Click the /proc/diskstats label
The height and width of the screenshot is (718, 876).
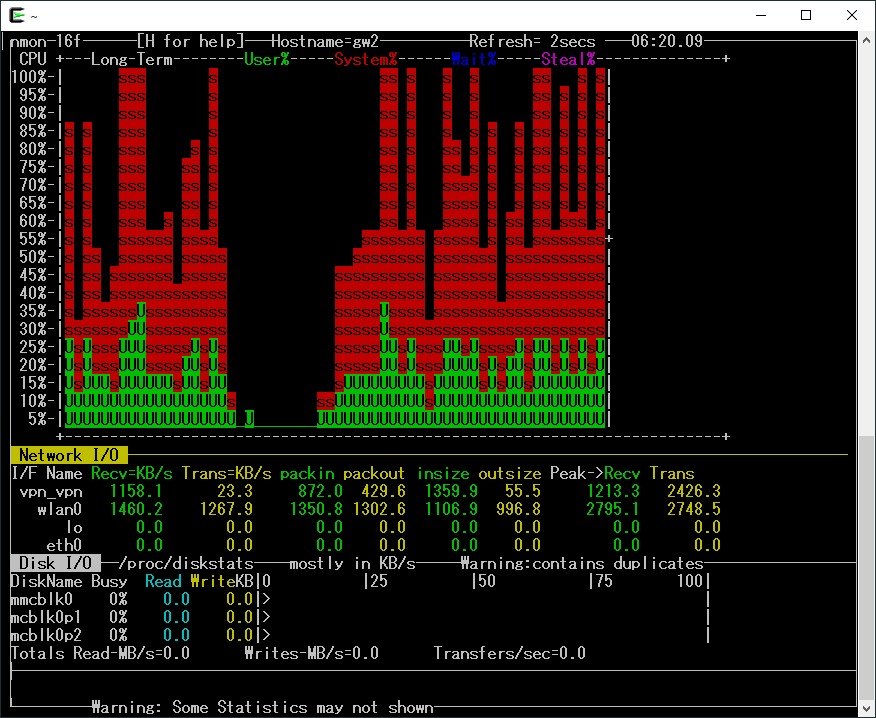pos(187,563)
